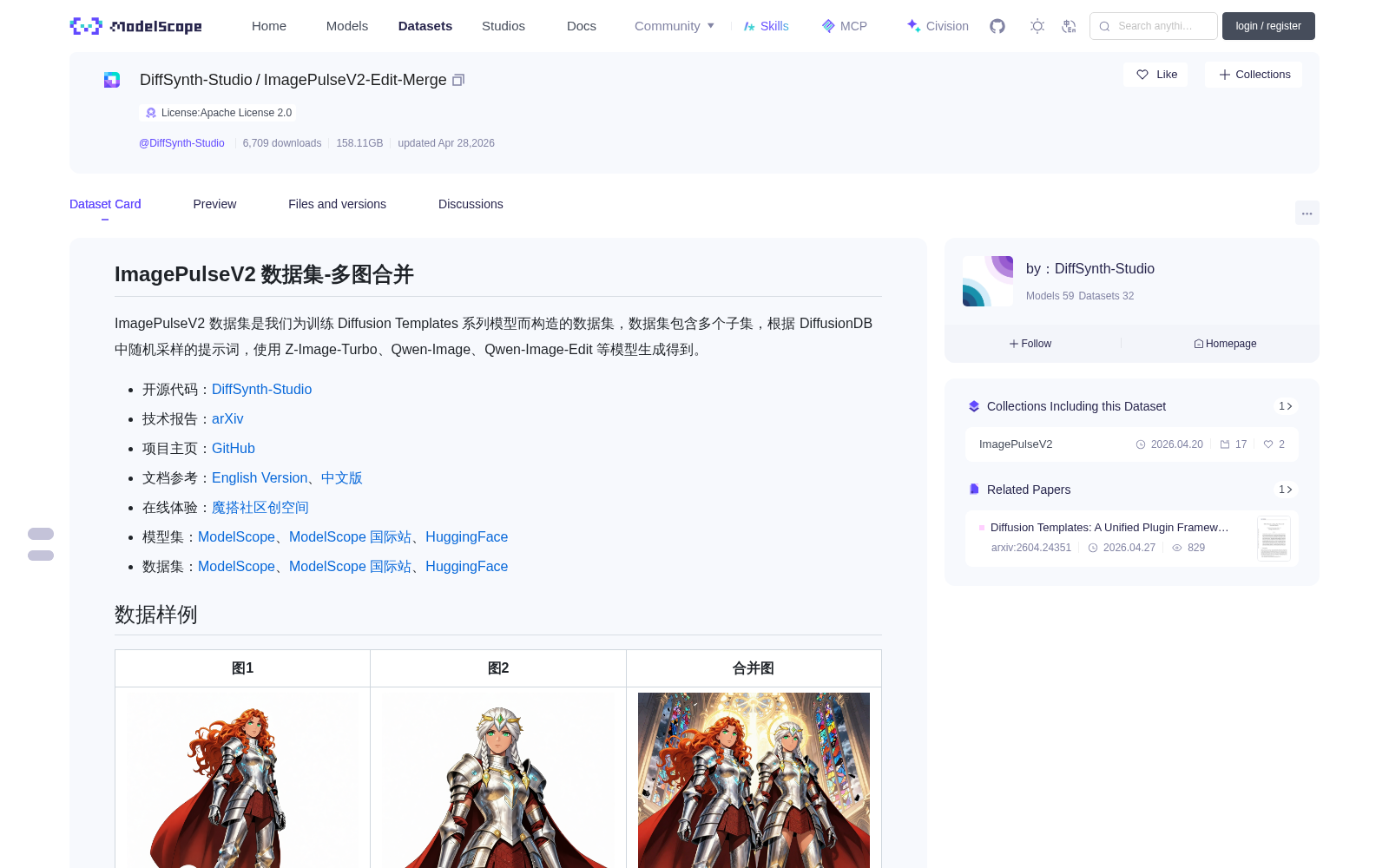Image resolution: width=1389 pixels, height=868 pixels.
Task: Follow the DiffSynth-Studio organization
Action: click(x=1030, y=344)
